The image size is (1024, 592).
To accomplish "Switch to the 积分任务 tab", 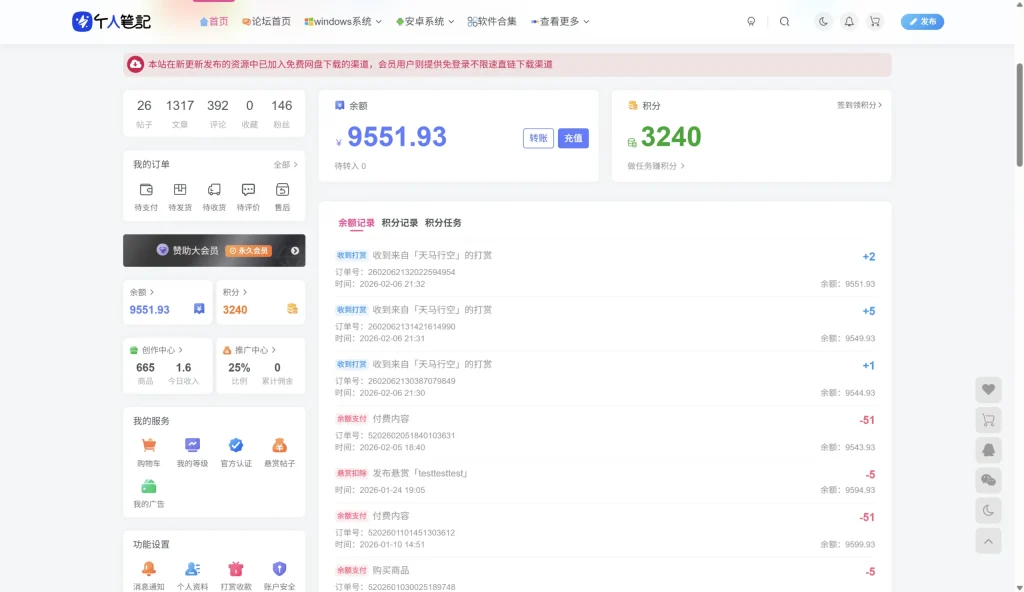I will point(443,223).
